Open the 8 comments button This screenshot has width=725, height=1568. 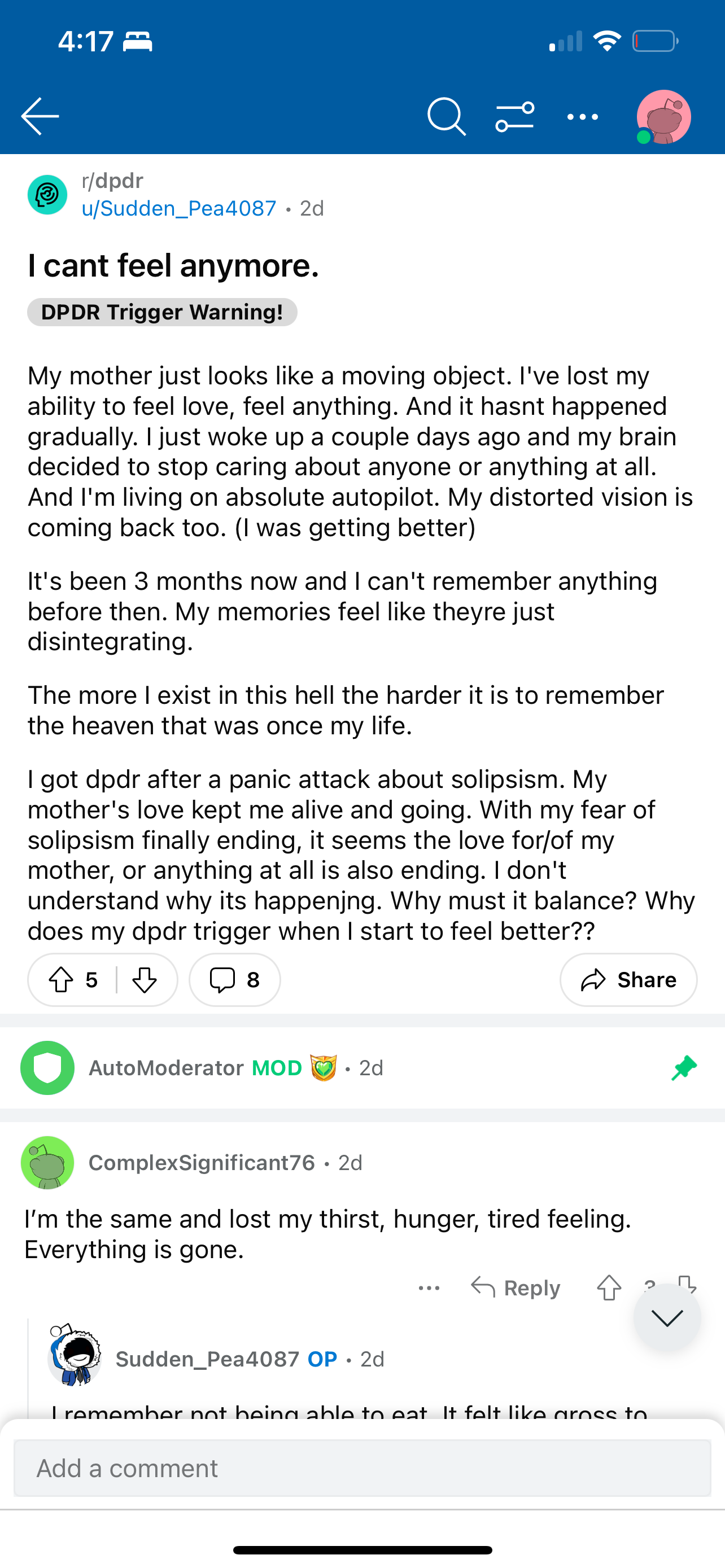coord(235,980)
